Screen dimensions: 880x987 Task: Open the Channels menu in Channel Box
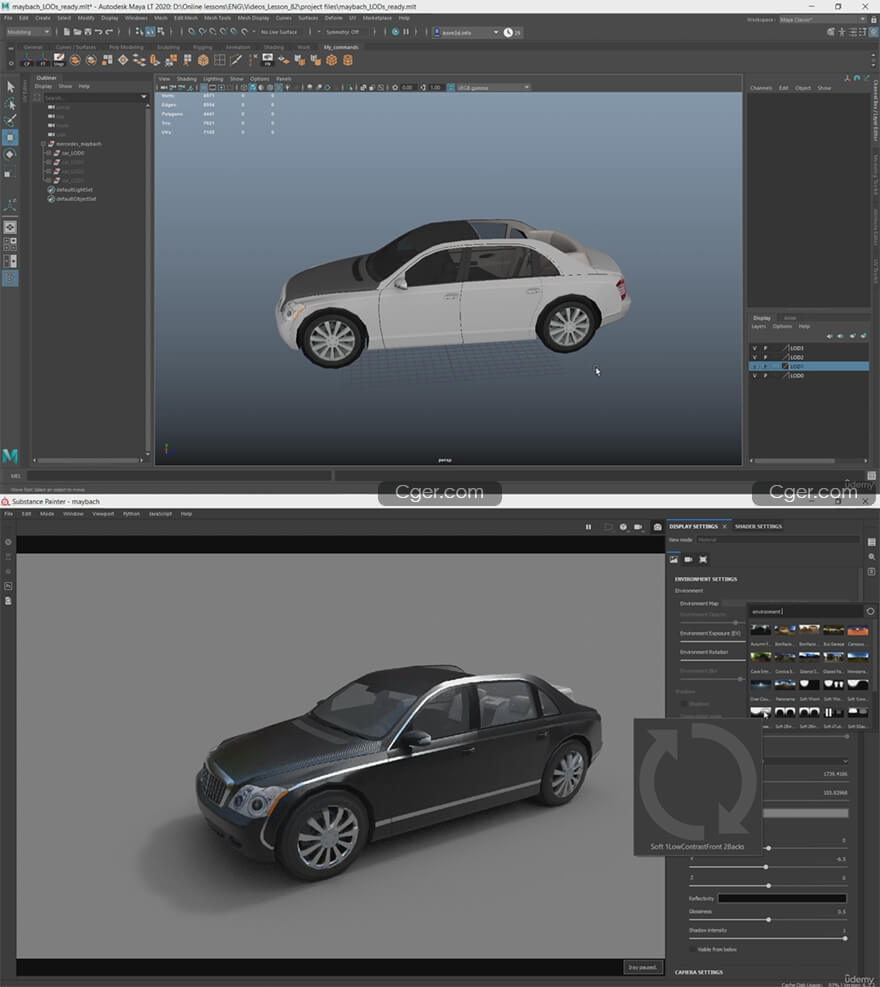point(761,88)
